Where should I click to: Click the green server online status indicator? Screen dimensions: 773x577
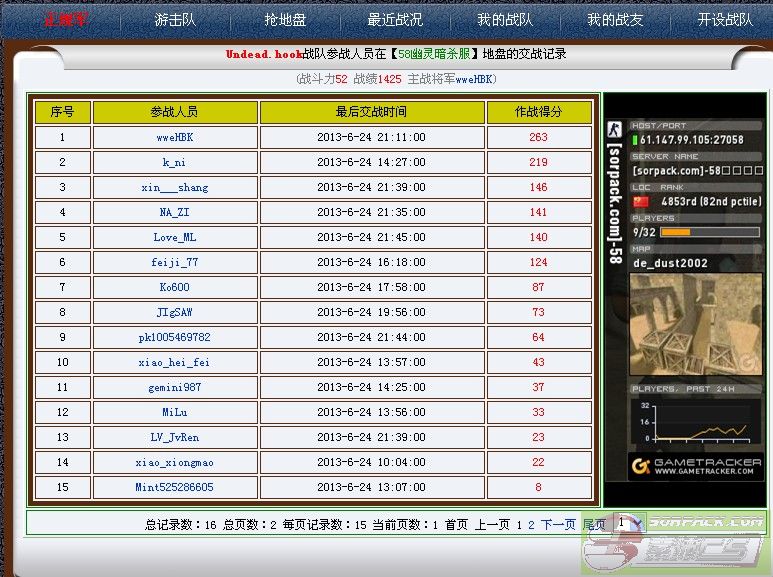pyautogui.click(x=634, y=140)
